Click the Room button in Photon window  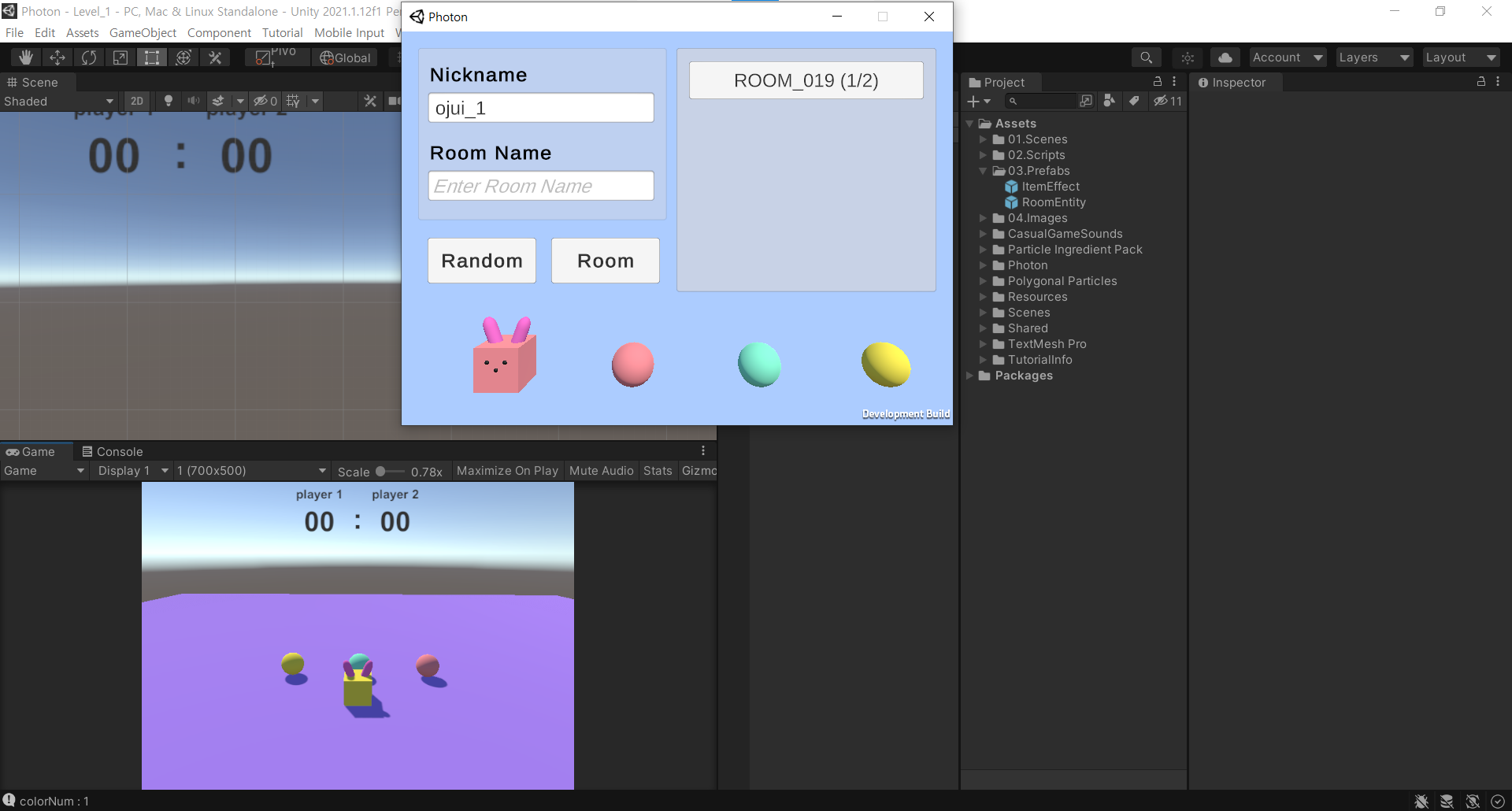(606, 261)
